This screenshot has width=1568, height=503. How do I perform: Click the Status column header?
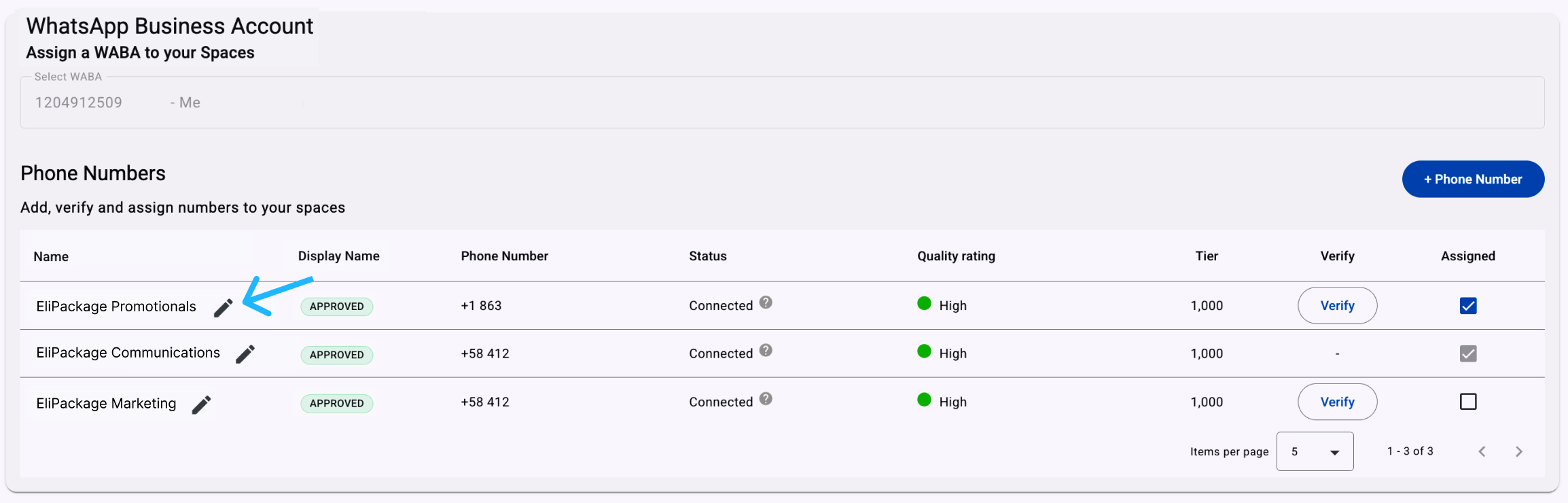708,256
